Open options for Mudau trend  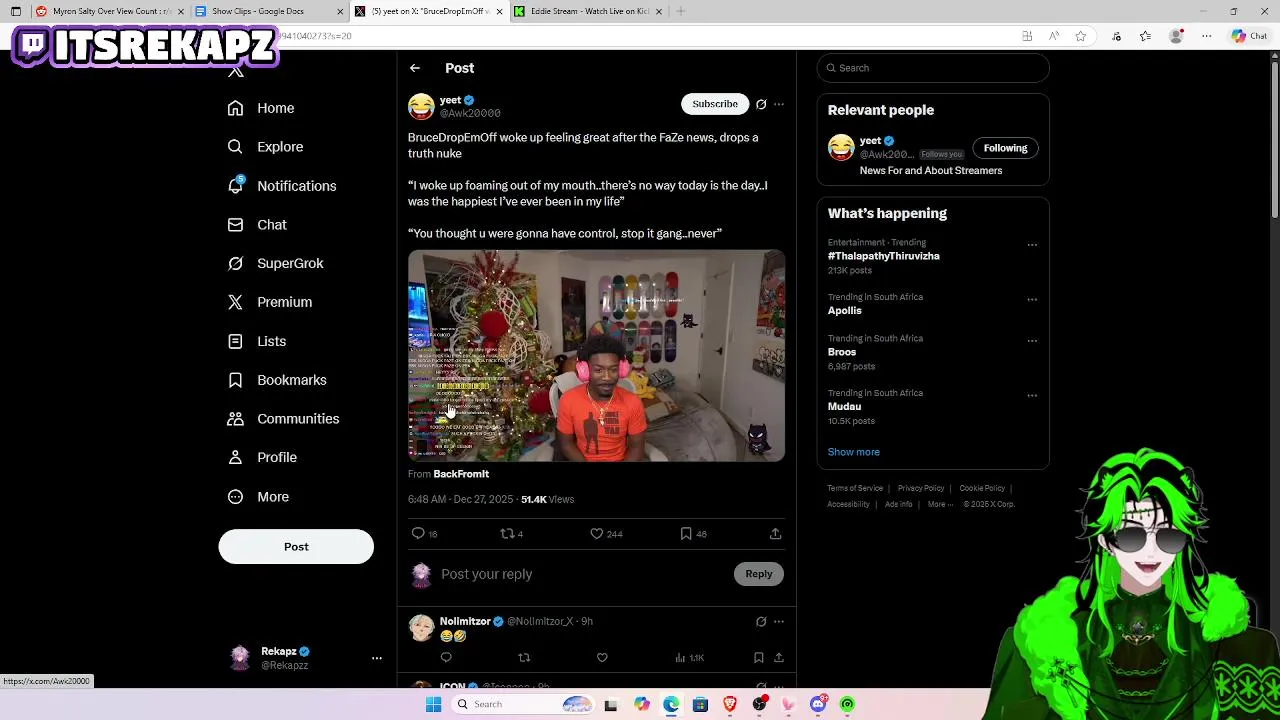coord(1032,396)
